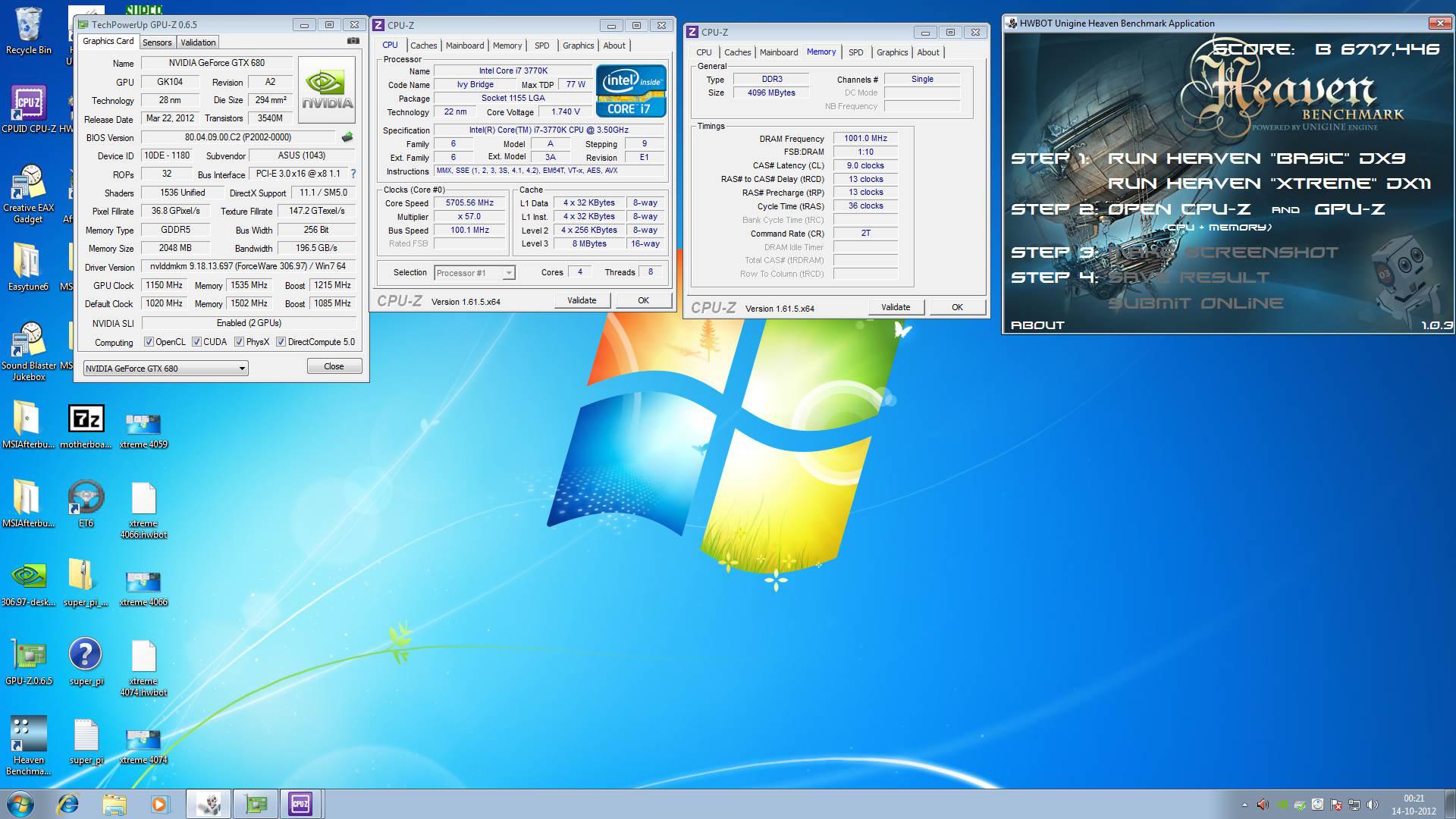Click Run Heaven "Xtreme" DX11 step
Screen dimensions: 1456x819
tap(1269, 184)
